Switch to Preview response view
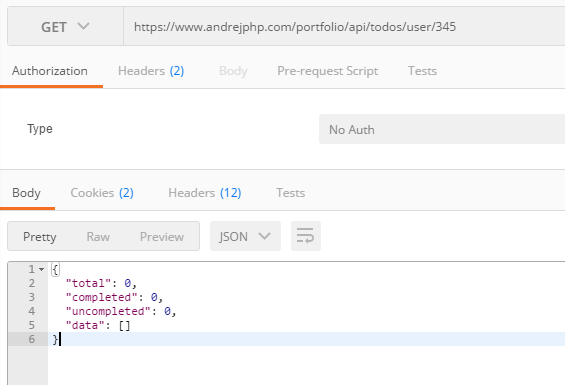Image resolution: width=565 pixels, height=385 pixels. pos(162,237)
